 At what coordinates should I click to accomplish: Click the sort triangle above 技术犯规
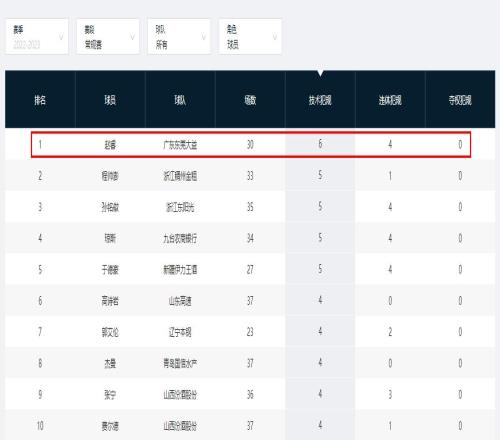click(320, 73)
